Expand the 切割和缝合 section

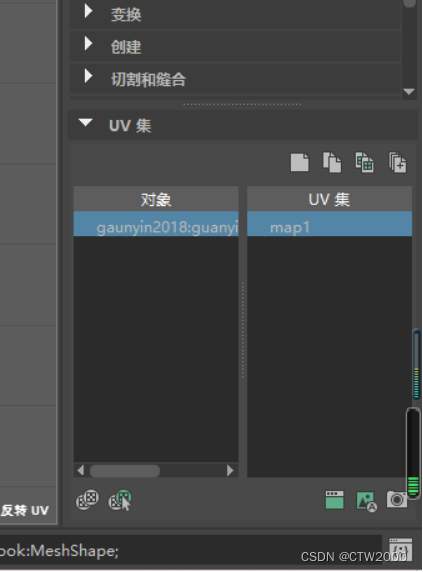88,76
